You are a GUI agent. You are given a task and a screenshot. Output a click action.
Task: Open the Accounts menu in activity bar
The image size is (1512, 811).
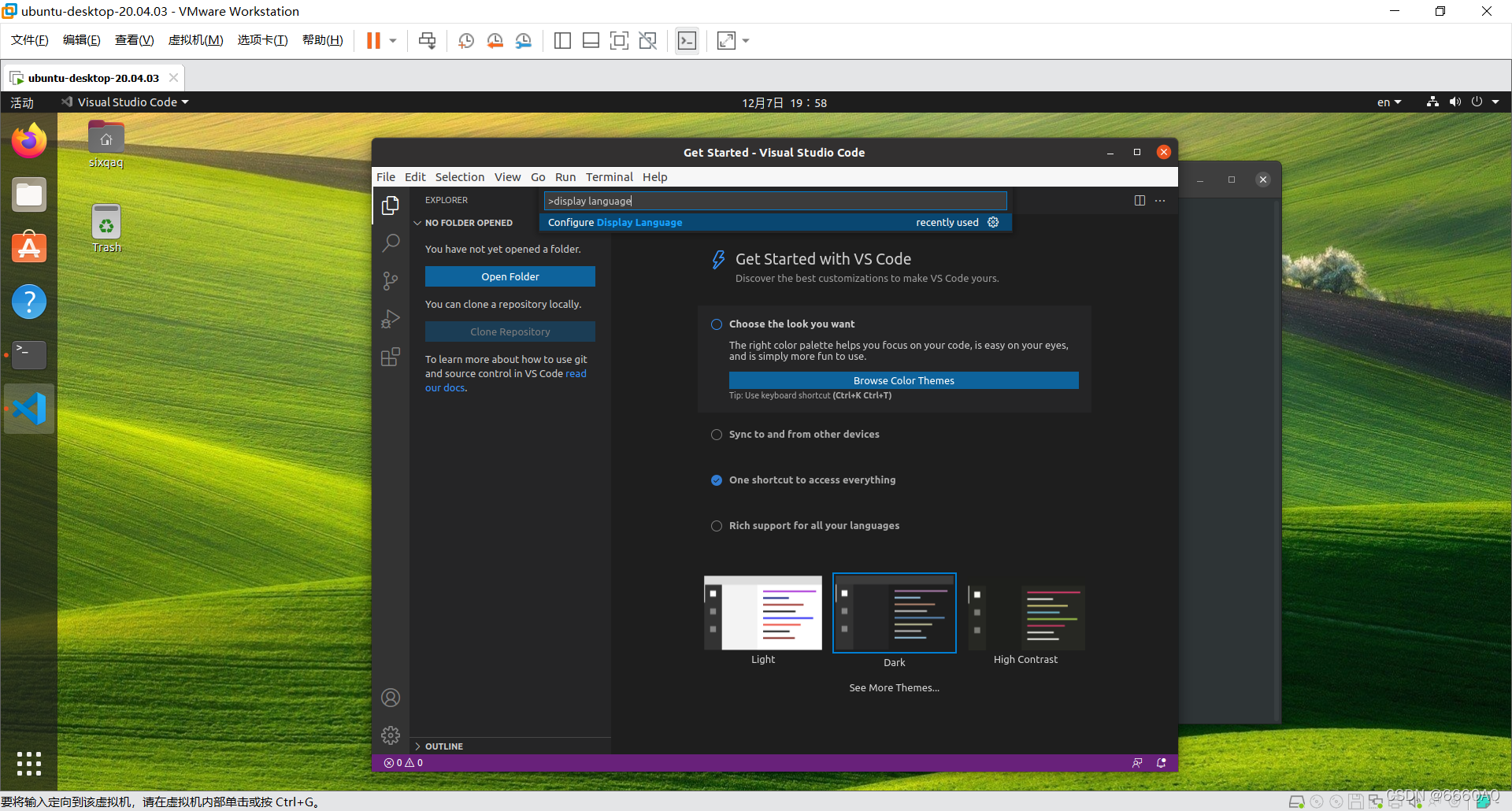pyautogui.click(x=391, y=698)
